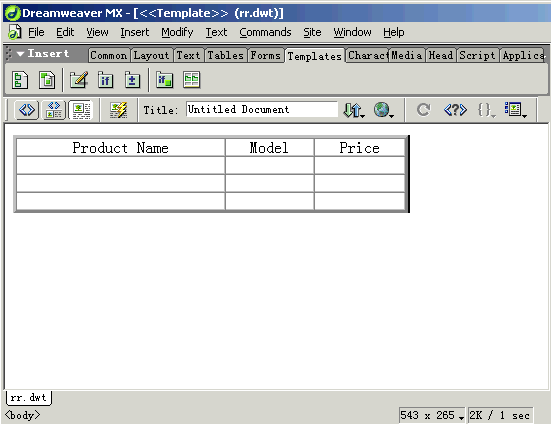This screenshot has width=551, height=424.
Task: Click the Refresh Design View button
Action: [x=423, y=110]
